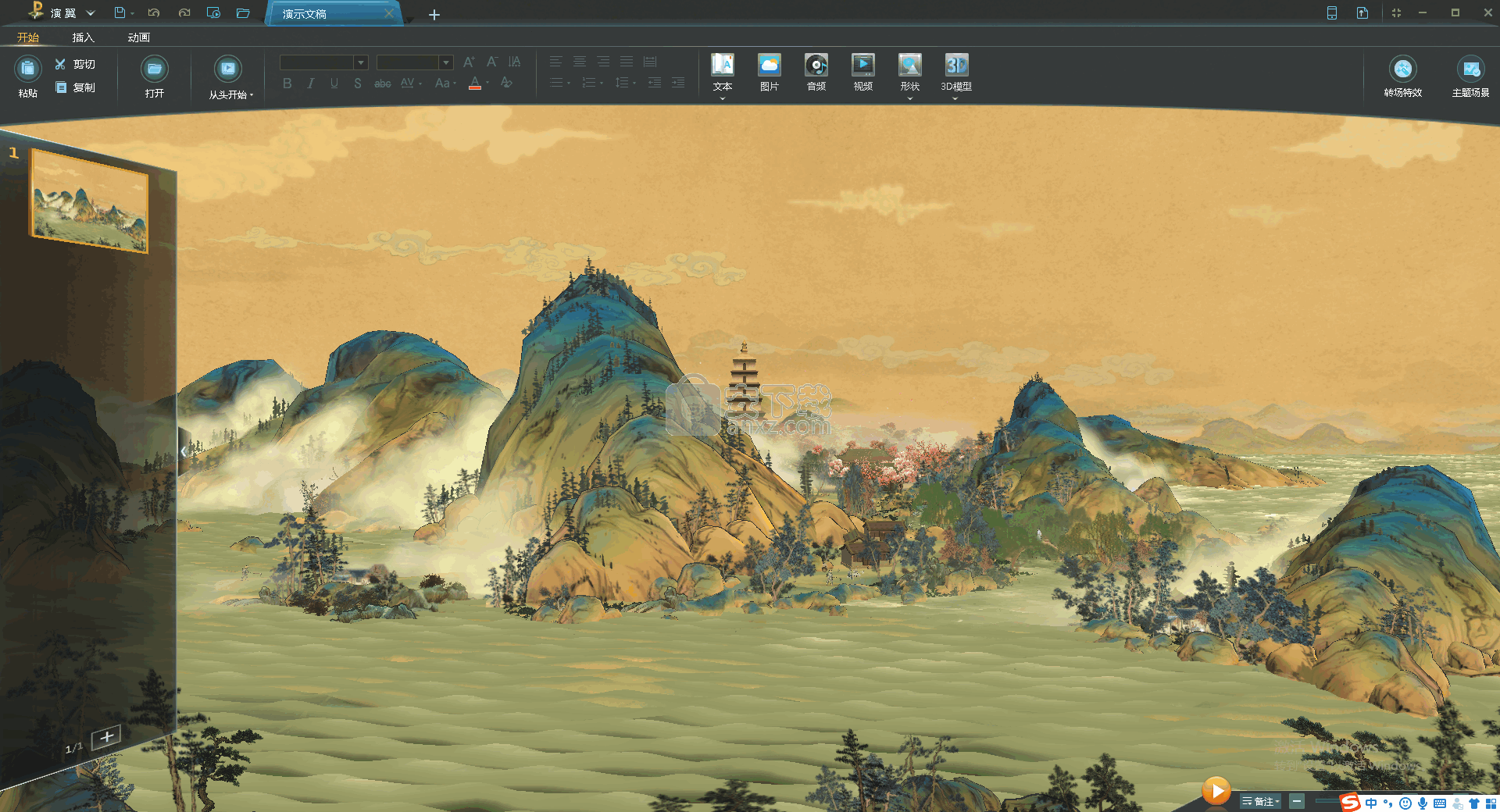Click the preview playback icon in title bar

coord(213,12)
